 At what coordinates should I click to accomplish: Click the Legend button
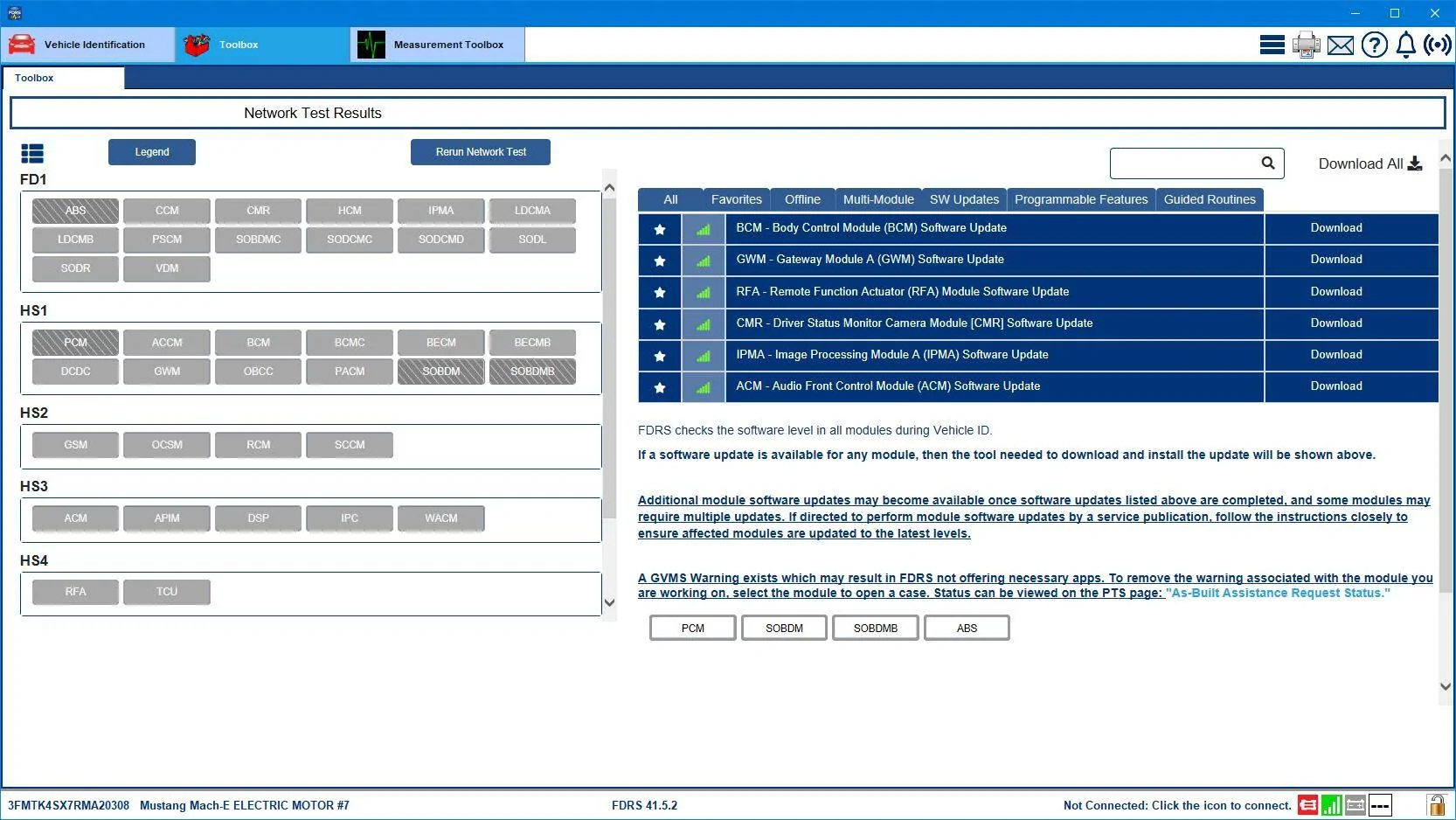152,152
